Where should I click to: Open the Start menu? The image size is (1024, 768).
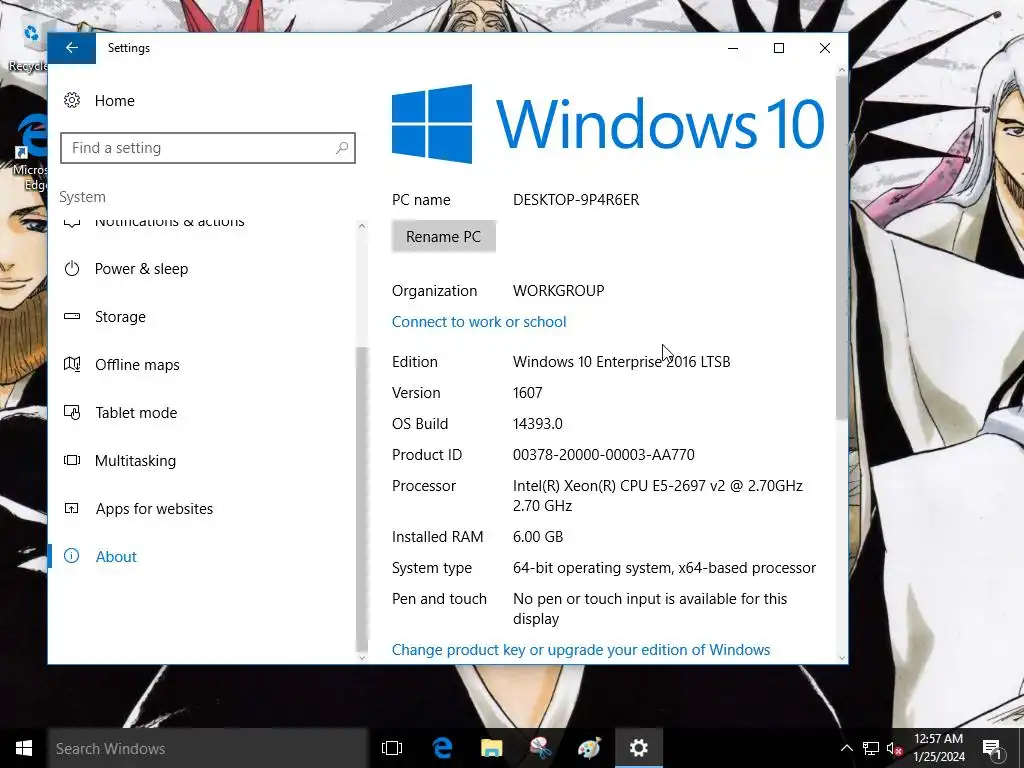pos(24,748)
